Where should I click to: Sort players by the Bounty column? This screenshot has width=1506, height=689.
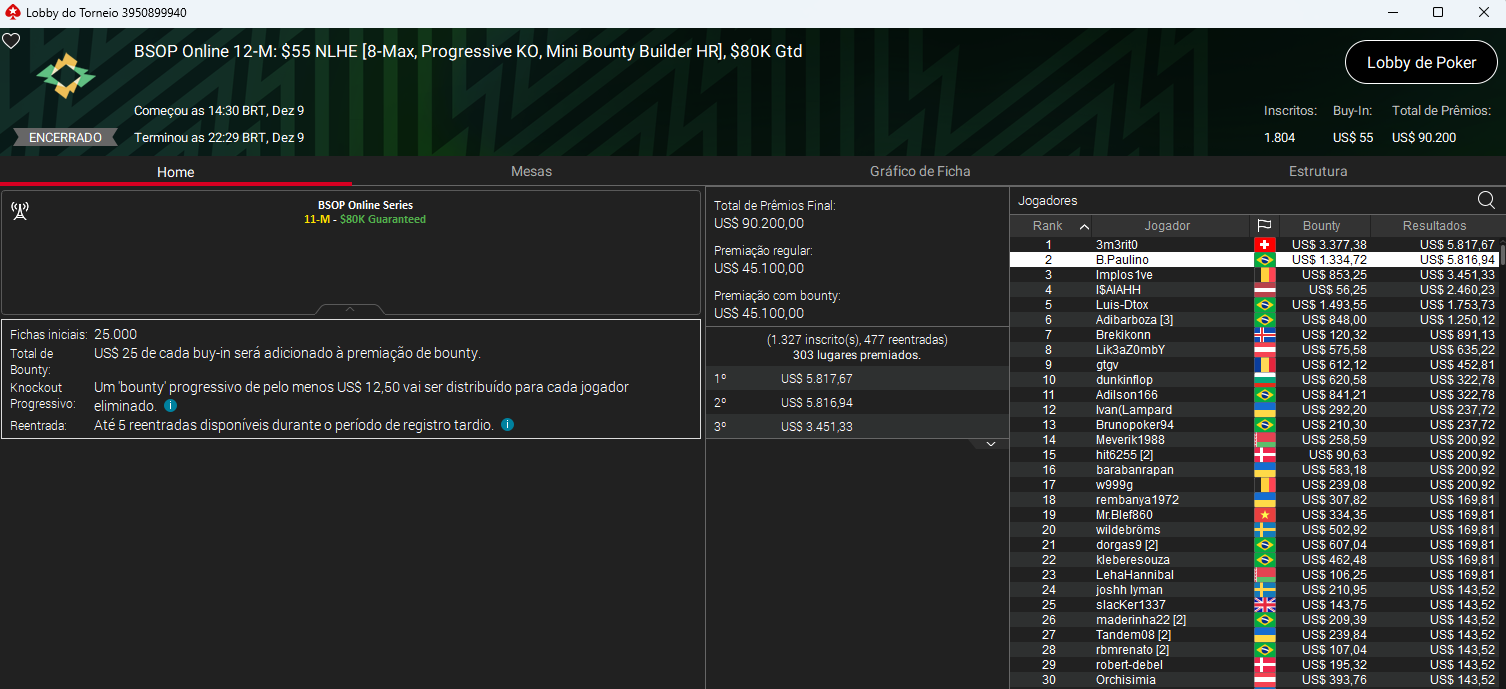pos(1322,225)
